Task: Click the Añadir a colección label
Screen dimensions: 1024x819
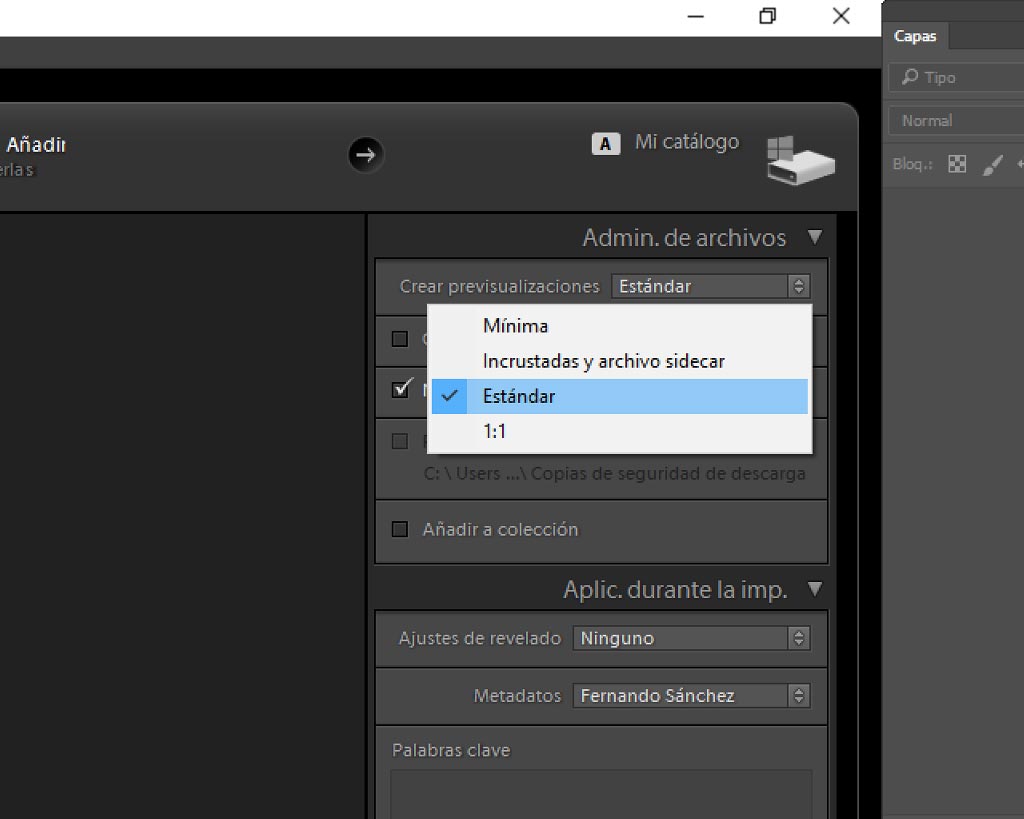Action: [500, 529]
